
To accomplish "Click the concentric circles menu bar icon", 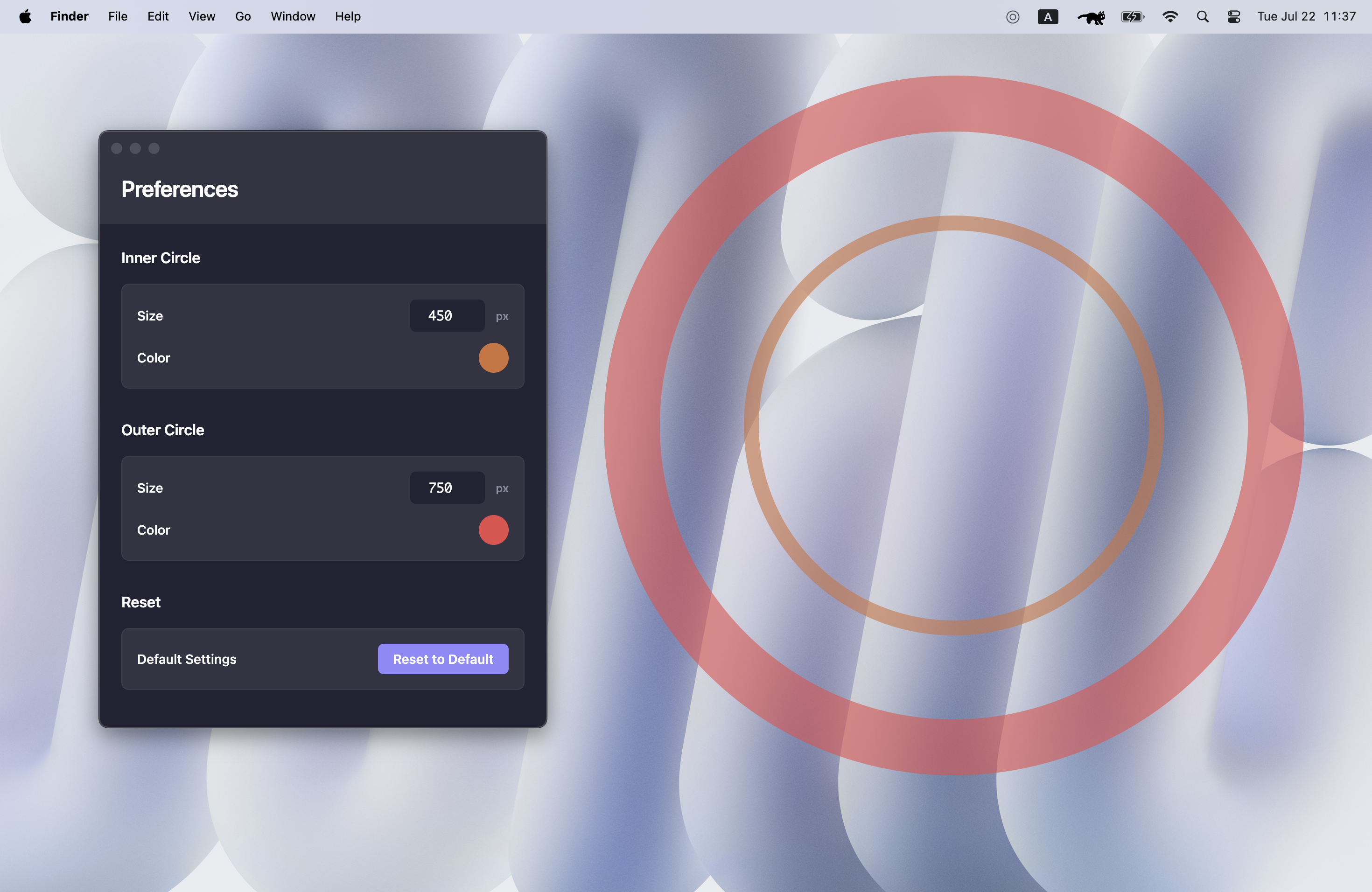I will tap(1012, 17).
